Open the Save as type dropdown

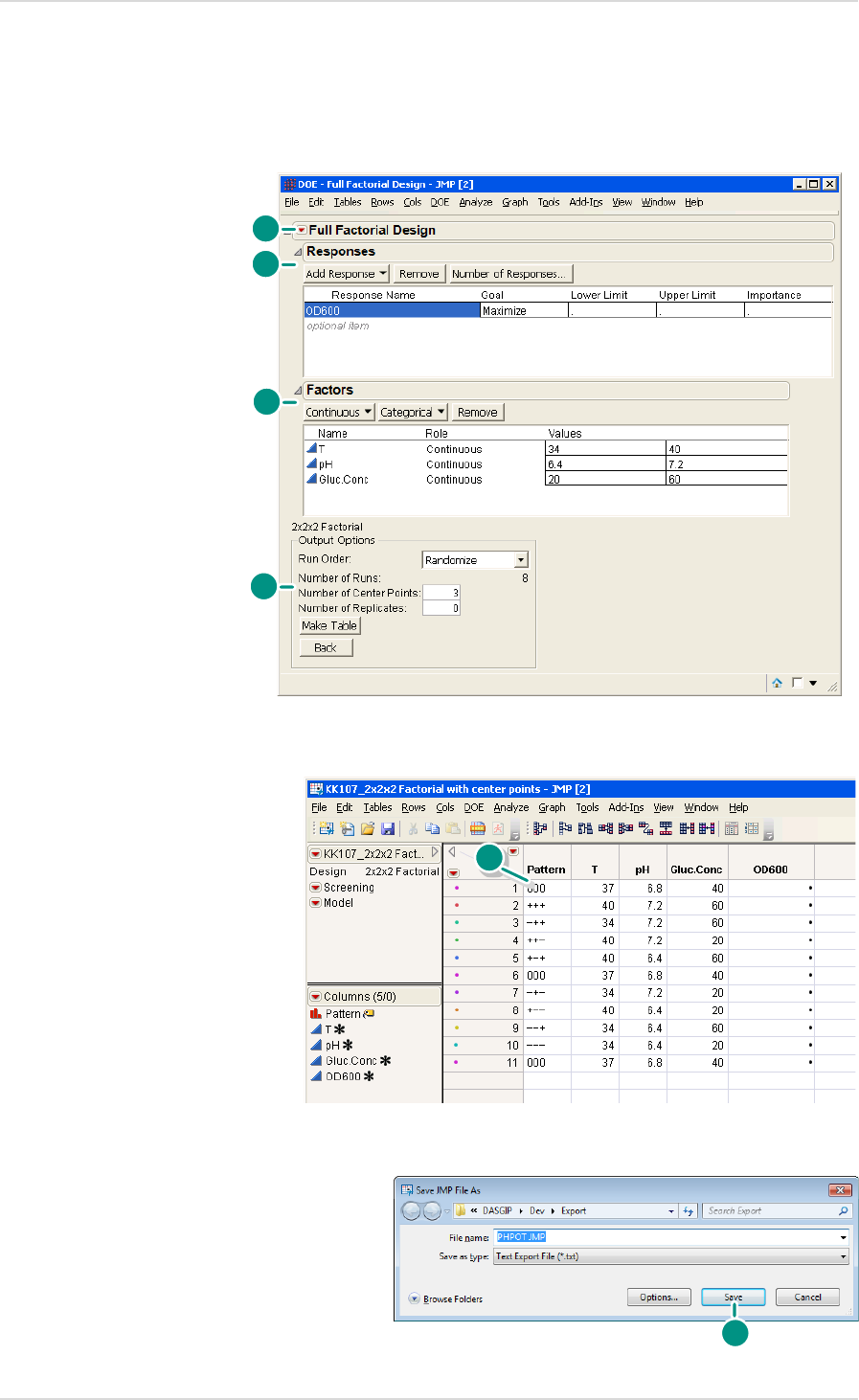671,1256
